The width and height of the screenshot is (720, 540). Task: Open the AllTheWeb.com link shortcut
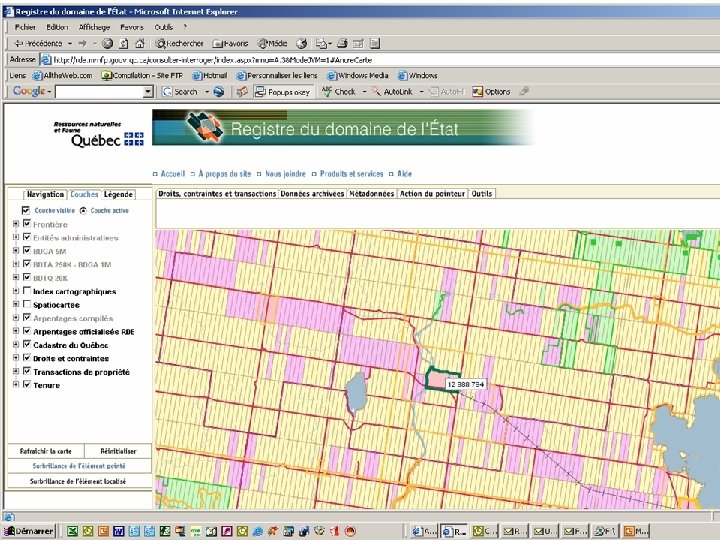pyautogui.click(x=62, y=75)
